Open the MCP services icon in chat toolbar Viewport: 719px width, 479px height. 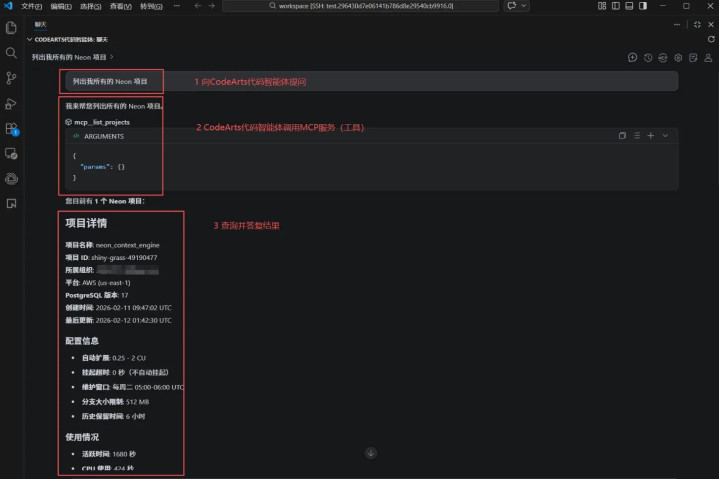pos(663,57)
